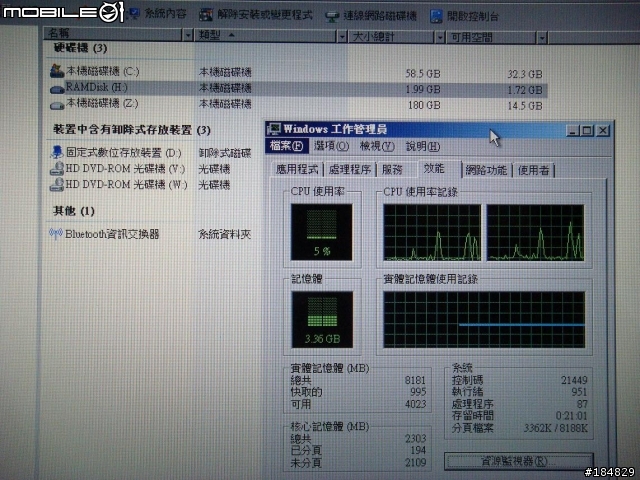Open the 說明(H) menu in Task Manager
This screenshot has height=480, width=640.
(x=423, y=146)
